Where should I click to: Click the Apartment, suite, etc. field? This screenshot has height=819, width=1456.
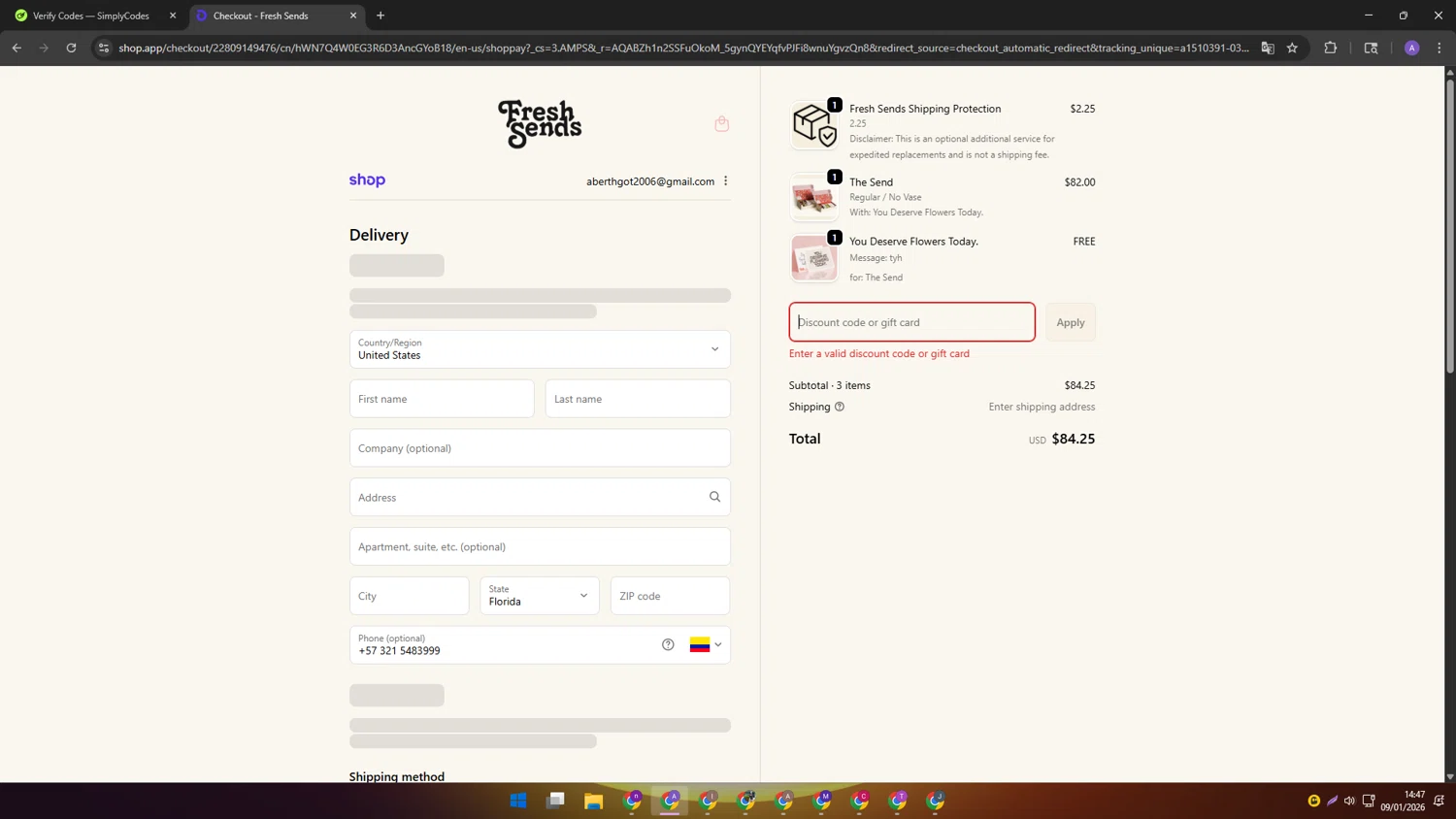click(x=540, y=546)
